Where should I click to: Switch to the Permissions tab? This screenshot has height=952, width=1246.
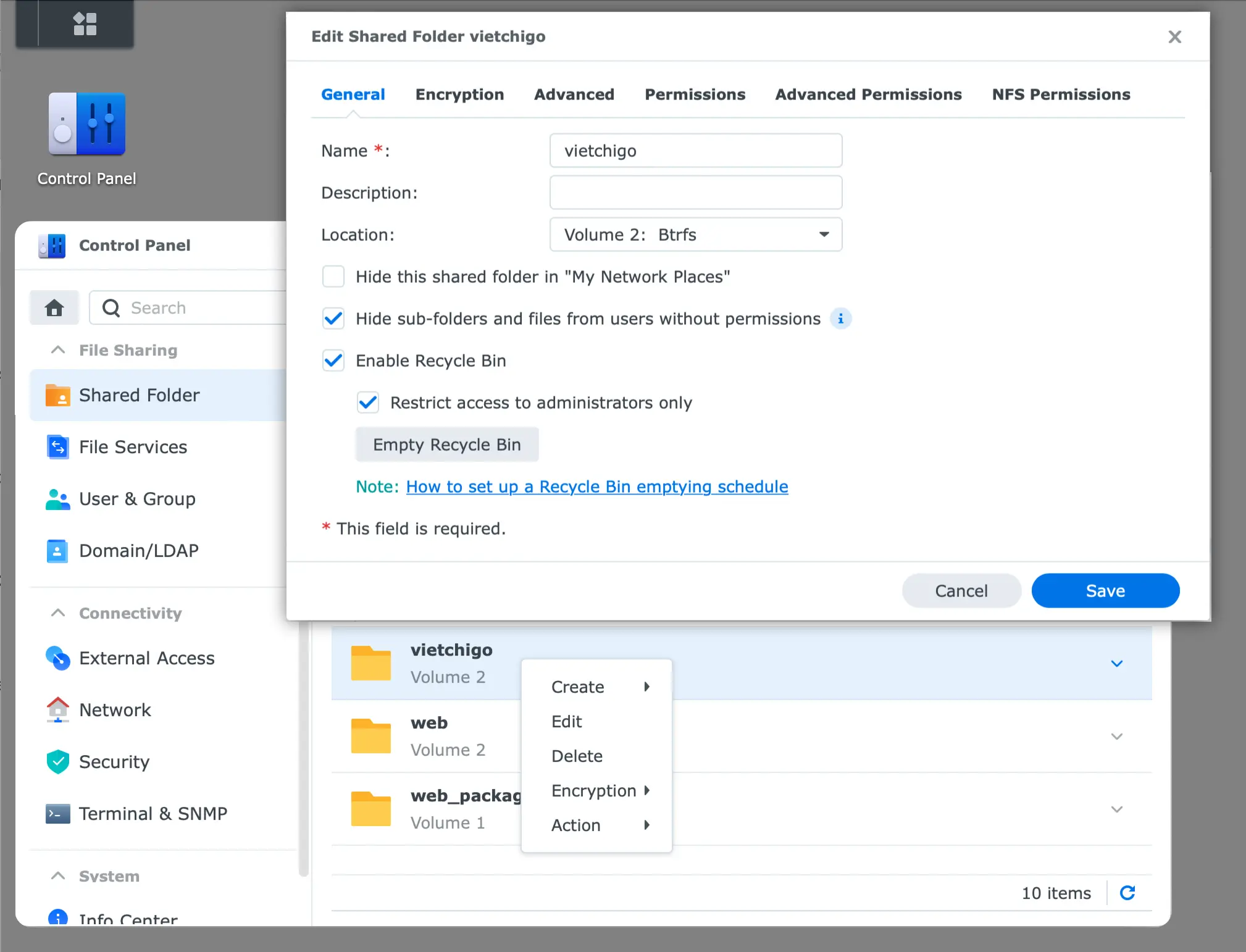pyautogui.click(x=695, y=94)
